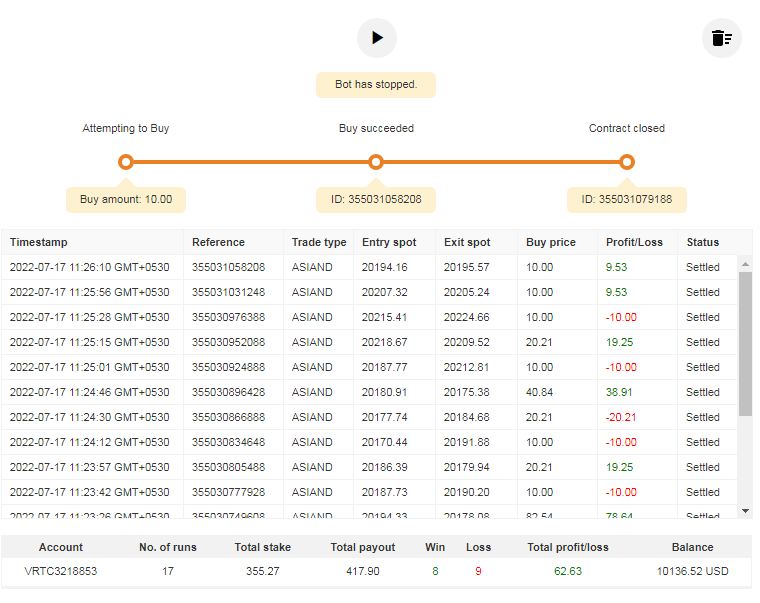Click exit spot value 20179.94

tap(466, 467)
